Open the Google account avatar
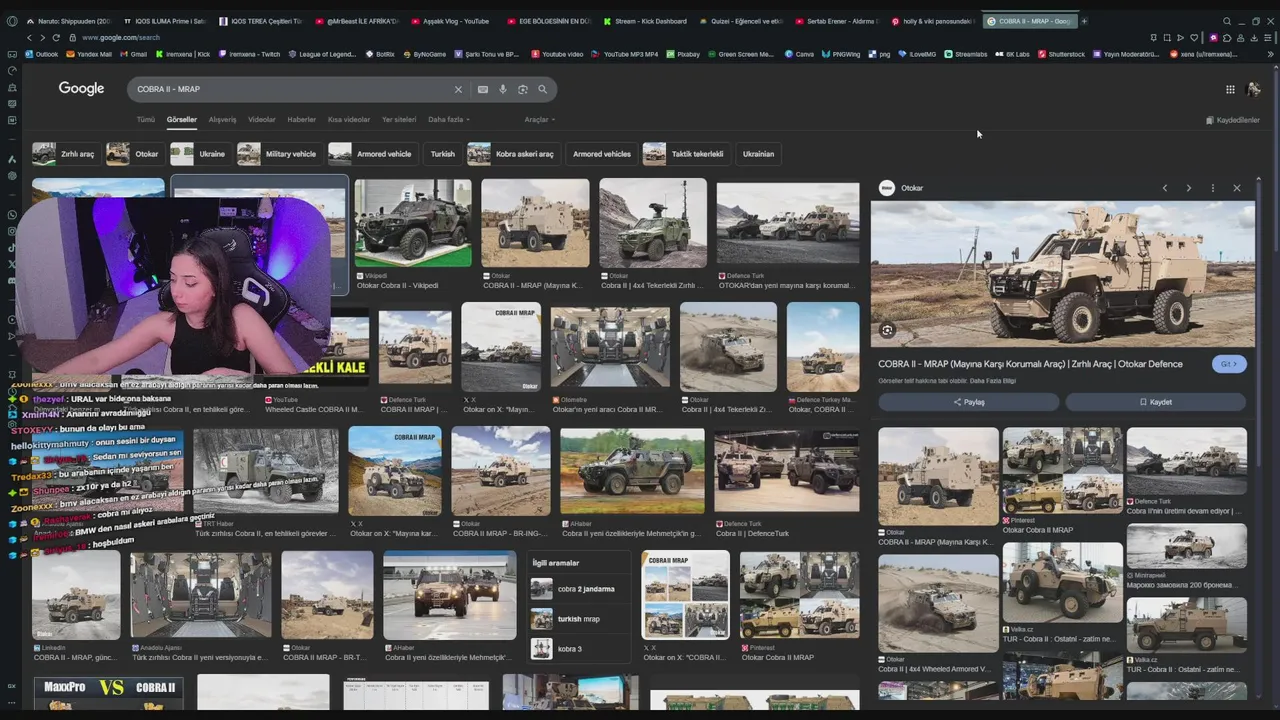The height and width of the screenshot is (720, 1280). pos(1254,89)
